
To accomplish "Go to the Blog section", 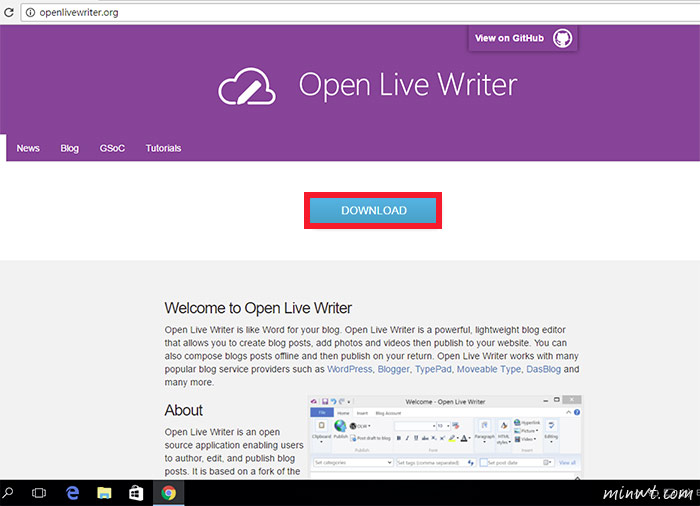I will (70, 148).
